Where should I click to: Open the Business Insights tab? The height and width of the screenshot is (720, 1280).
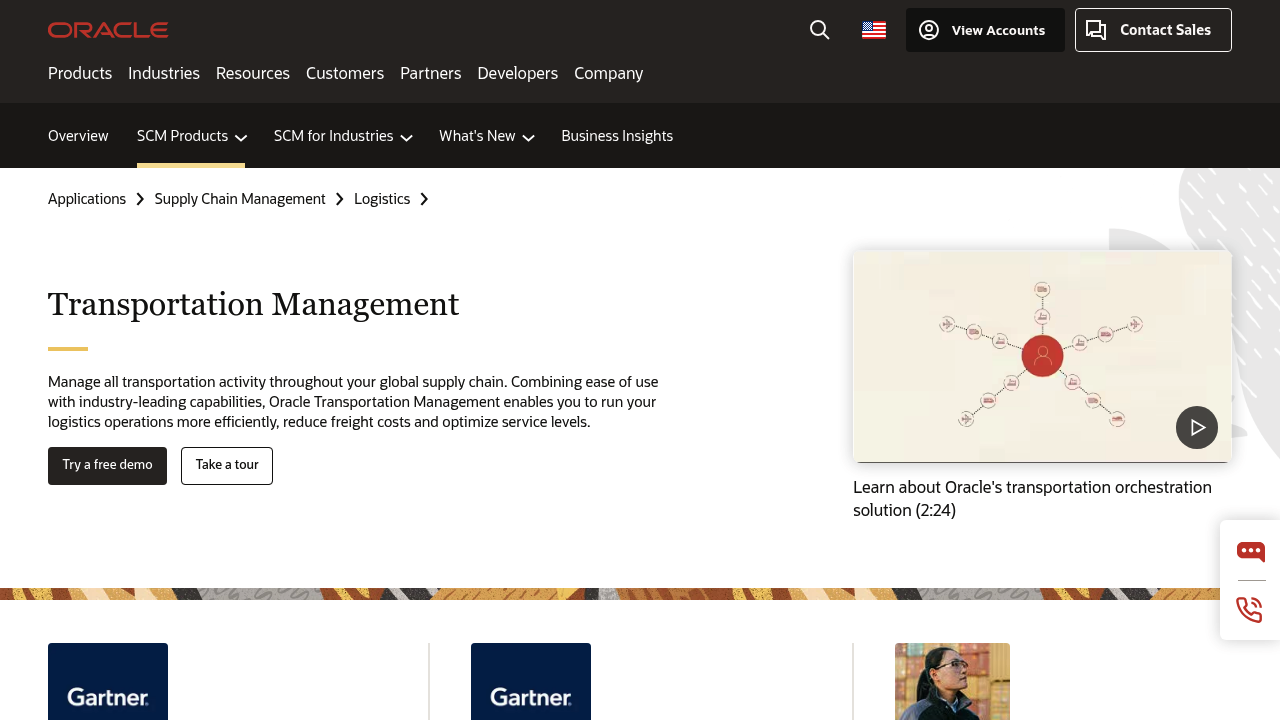tap(617, 135)
